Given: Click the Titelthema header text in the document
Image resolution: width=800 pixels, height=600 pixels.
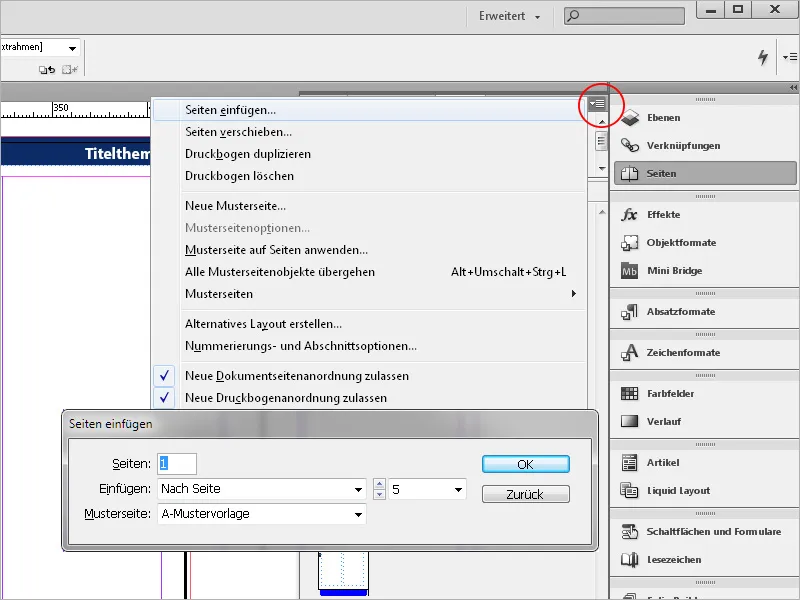Looking at the screenshot, I should (x=117, y=154).
